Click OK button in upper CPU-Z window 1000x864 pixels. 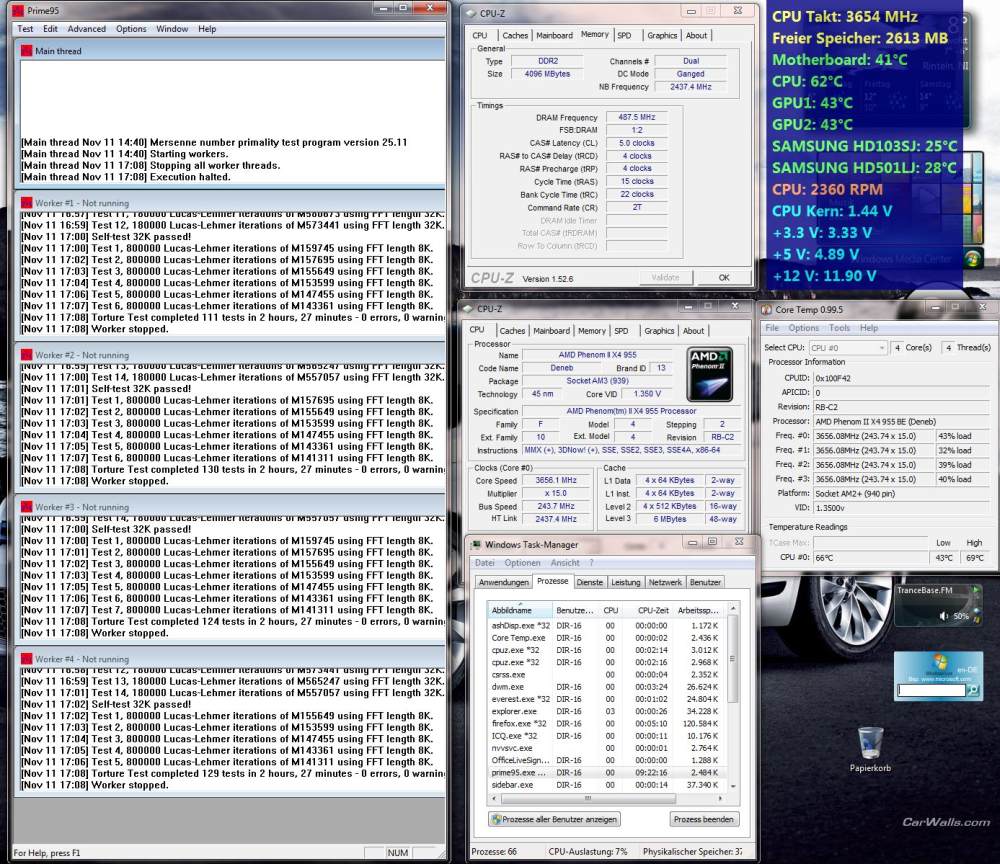(x=724, y=277)
